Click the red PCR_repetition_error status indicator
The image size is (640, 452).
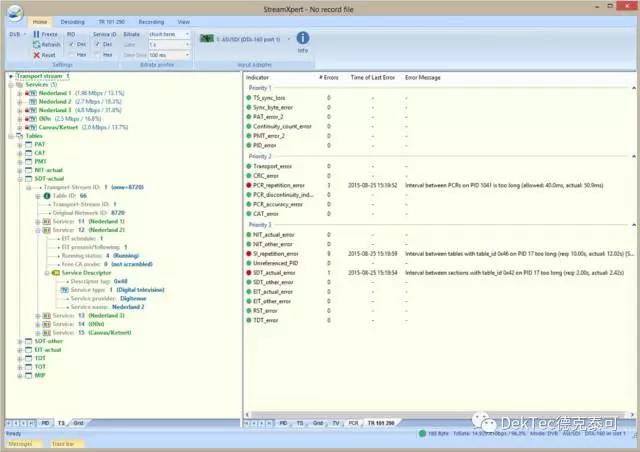250,185
